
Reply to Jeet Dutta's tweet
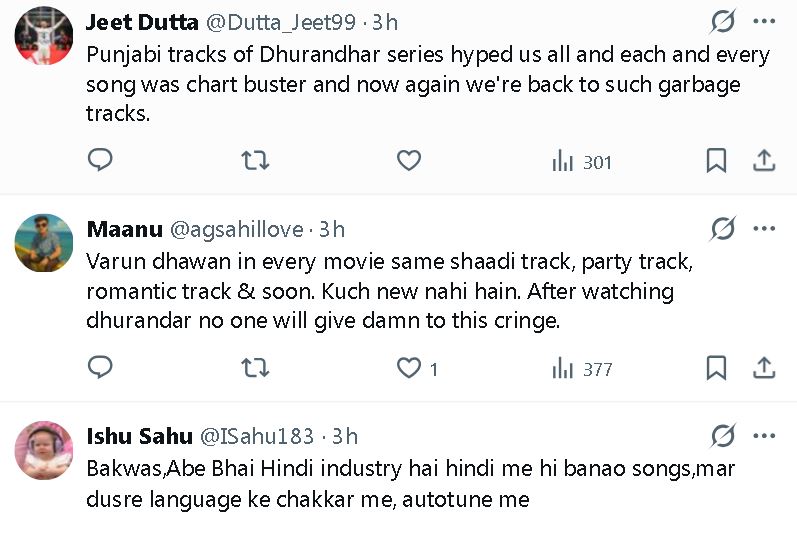pos(100,161)
